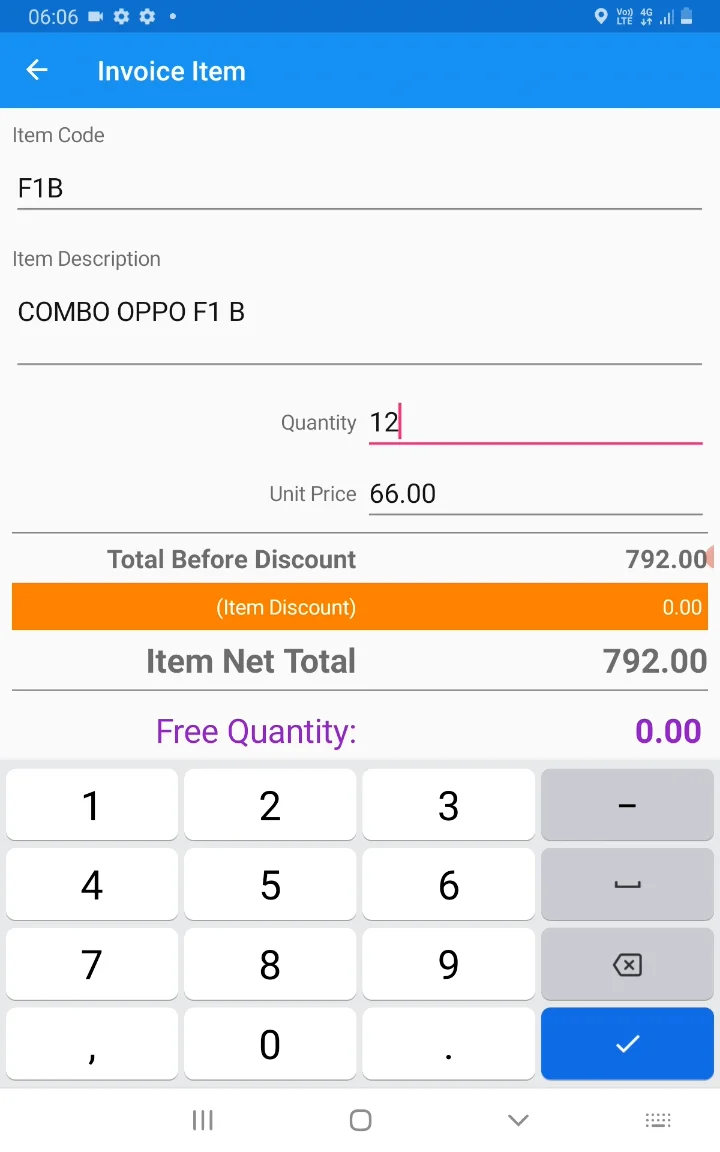The height and width of the screenshot is (1152, 720).
Task: Tap the Free Quantity value
Action: 668,731
